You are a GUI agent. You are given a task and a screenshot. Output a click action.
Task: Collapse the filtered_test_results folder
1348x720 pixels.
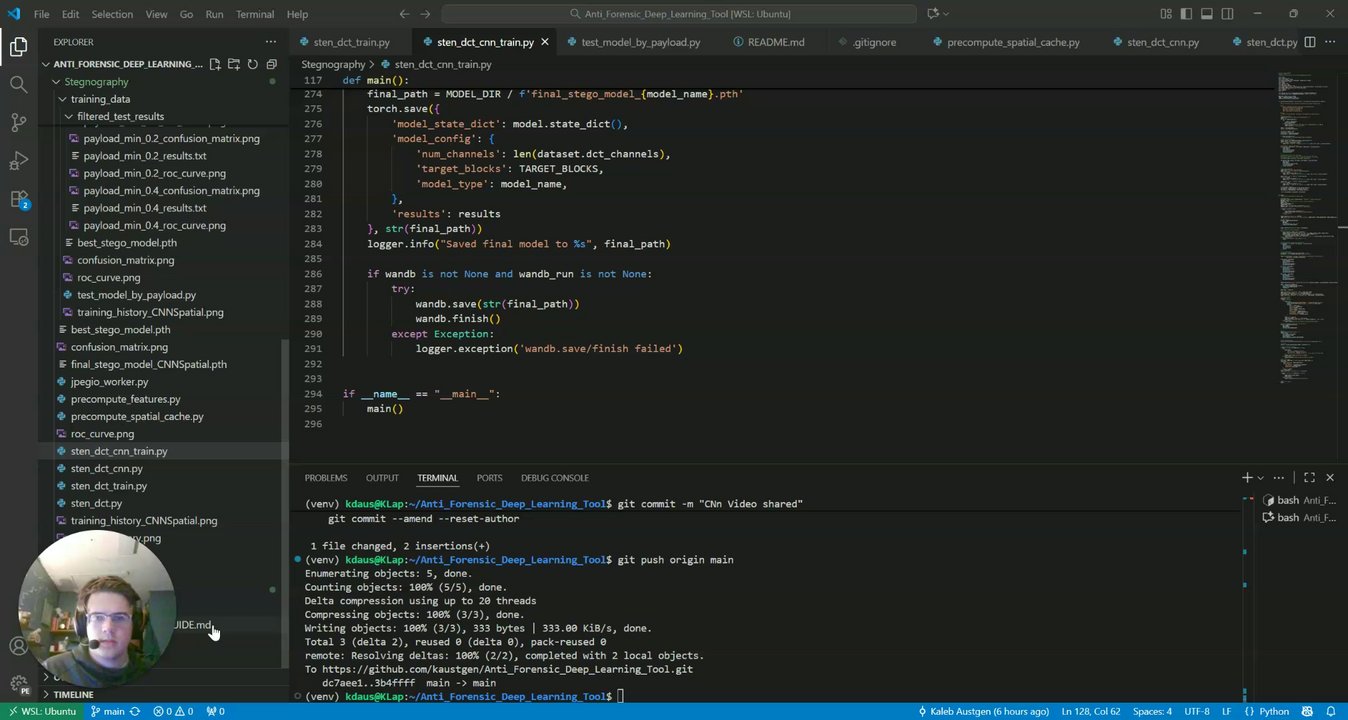[x=120, y=116]
